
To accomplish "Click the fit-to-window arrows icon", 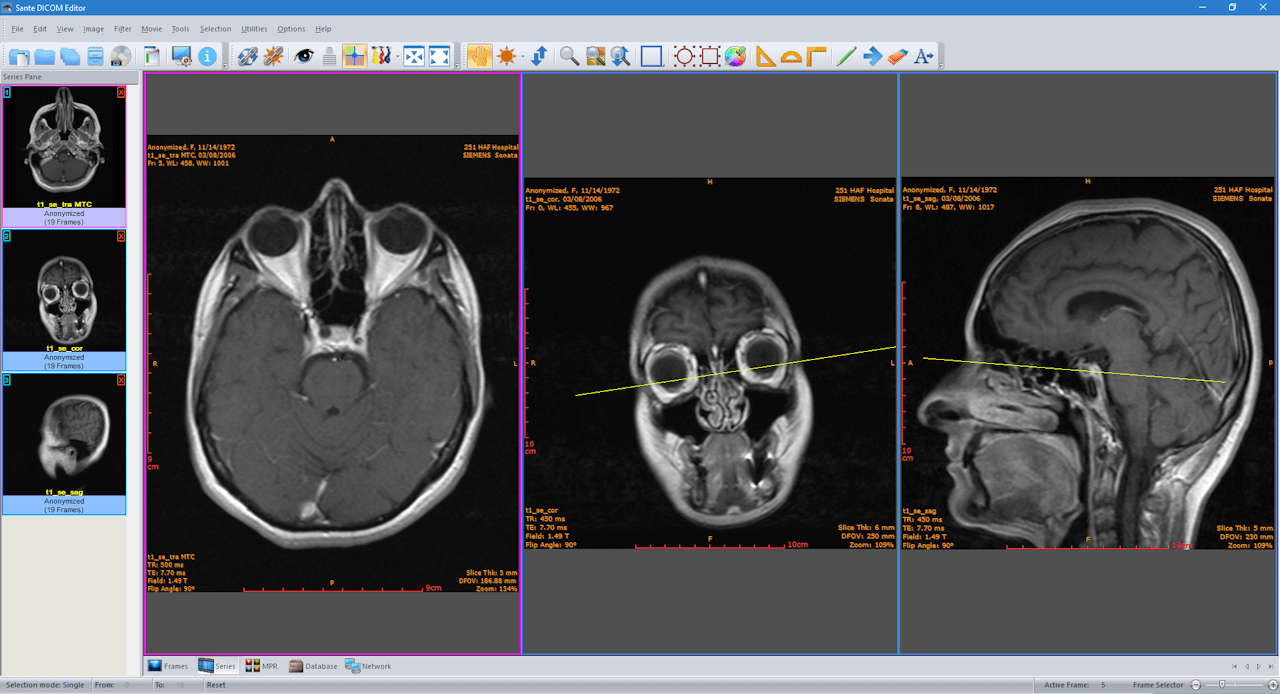I will (414, 56).
